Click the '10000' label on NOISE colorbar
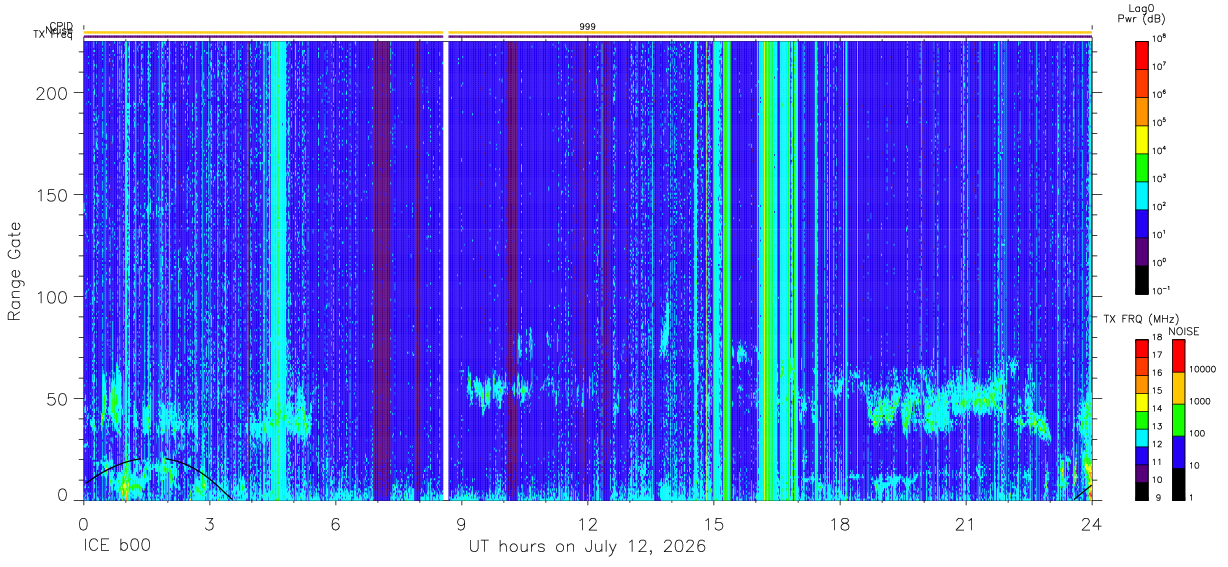1228x567 pixels. pos(1202,370)
